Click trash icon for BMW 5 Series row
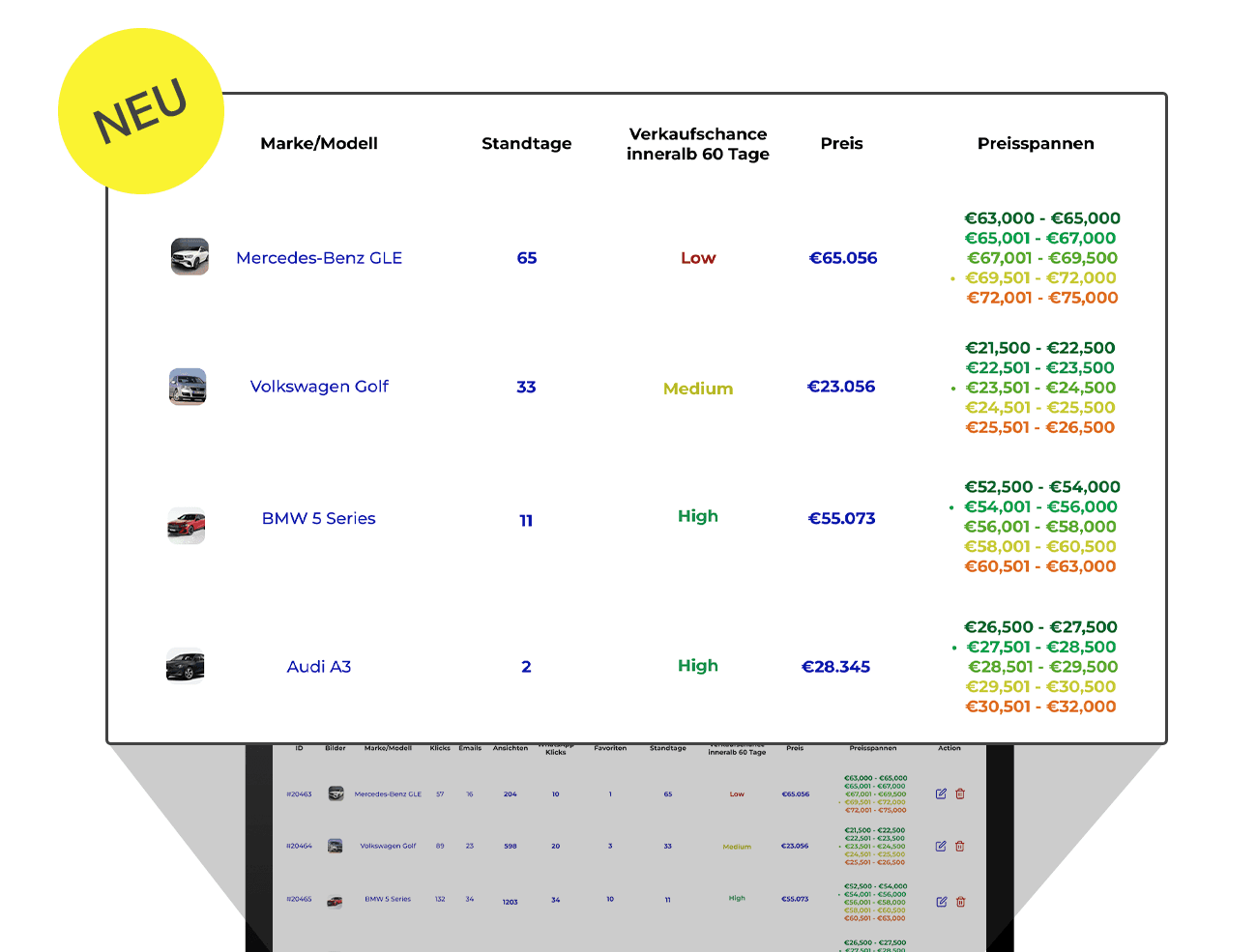The image size is (1257, 952). [961, 902]
